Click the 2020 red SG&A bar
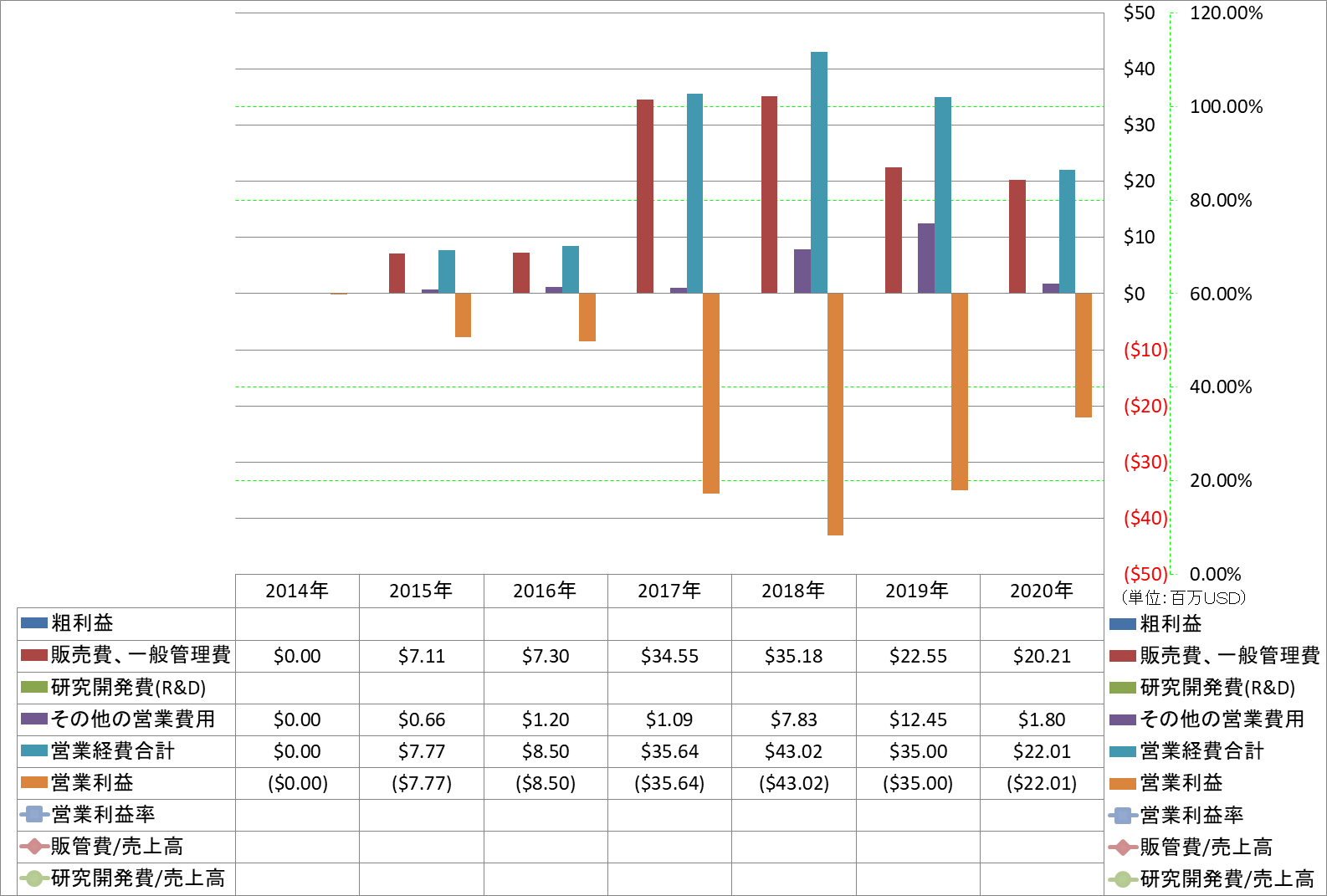Image resolution: width=1327 pixels, height=896 pixels. coord(1017,237)
